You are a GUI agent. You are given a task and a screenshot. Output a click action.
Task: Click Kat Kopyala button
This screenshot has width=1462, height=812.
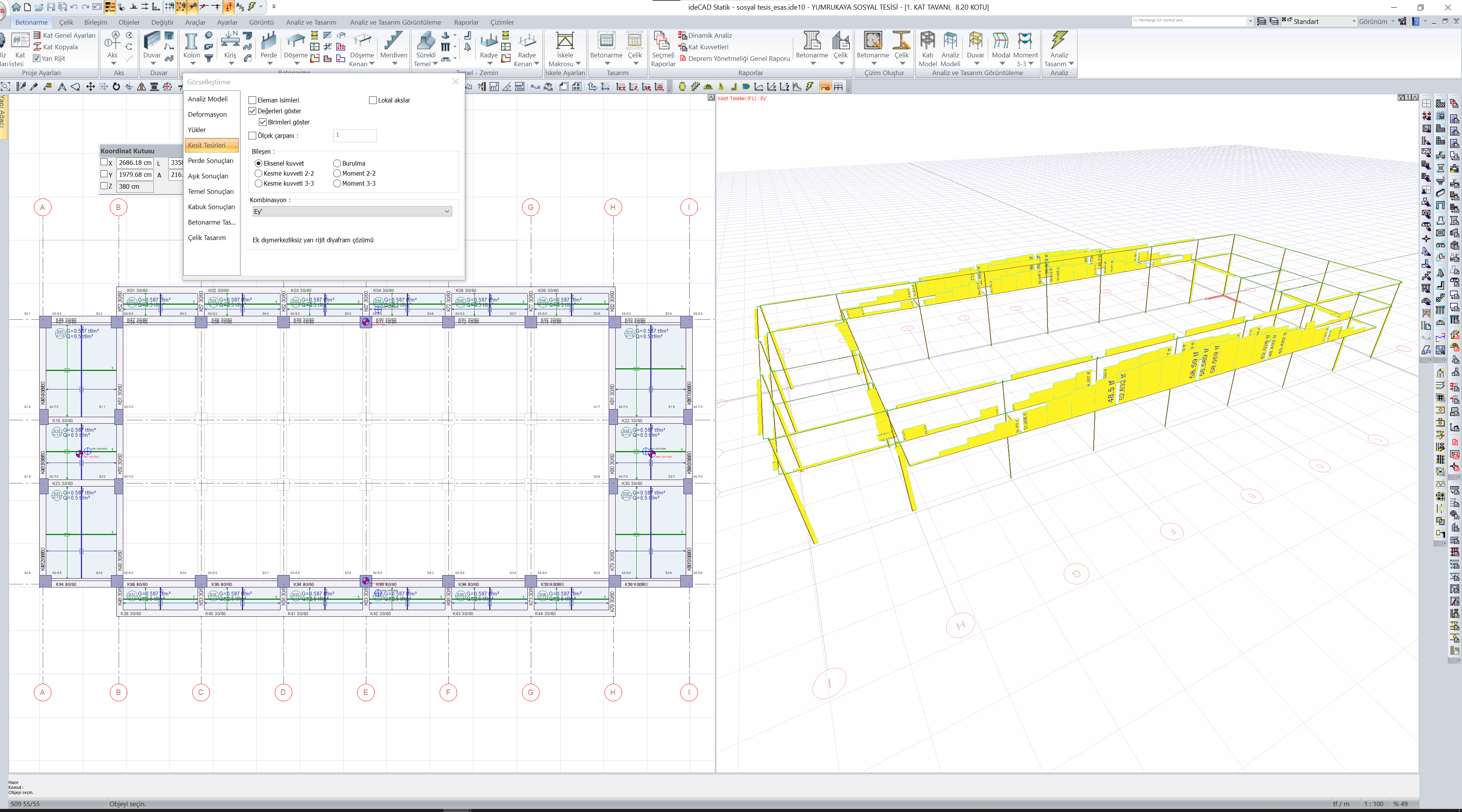pyautogui.click(x=55, y=47)
